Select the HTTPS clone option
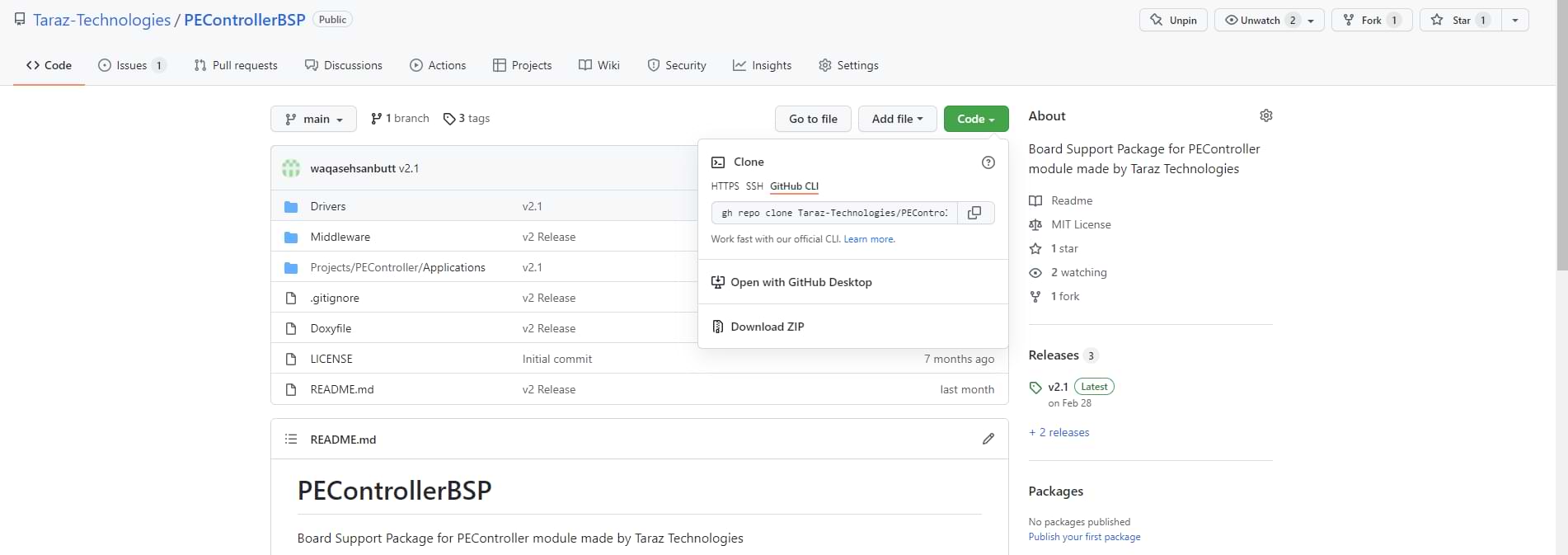 pyautogui.click(x=725, y=186)
